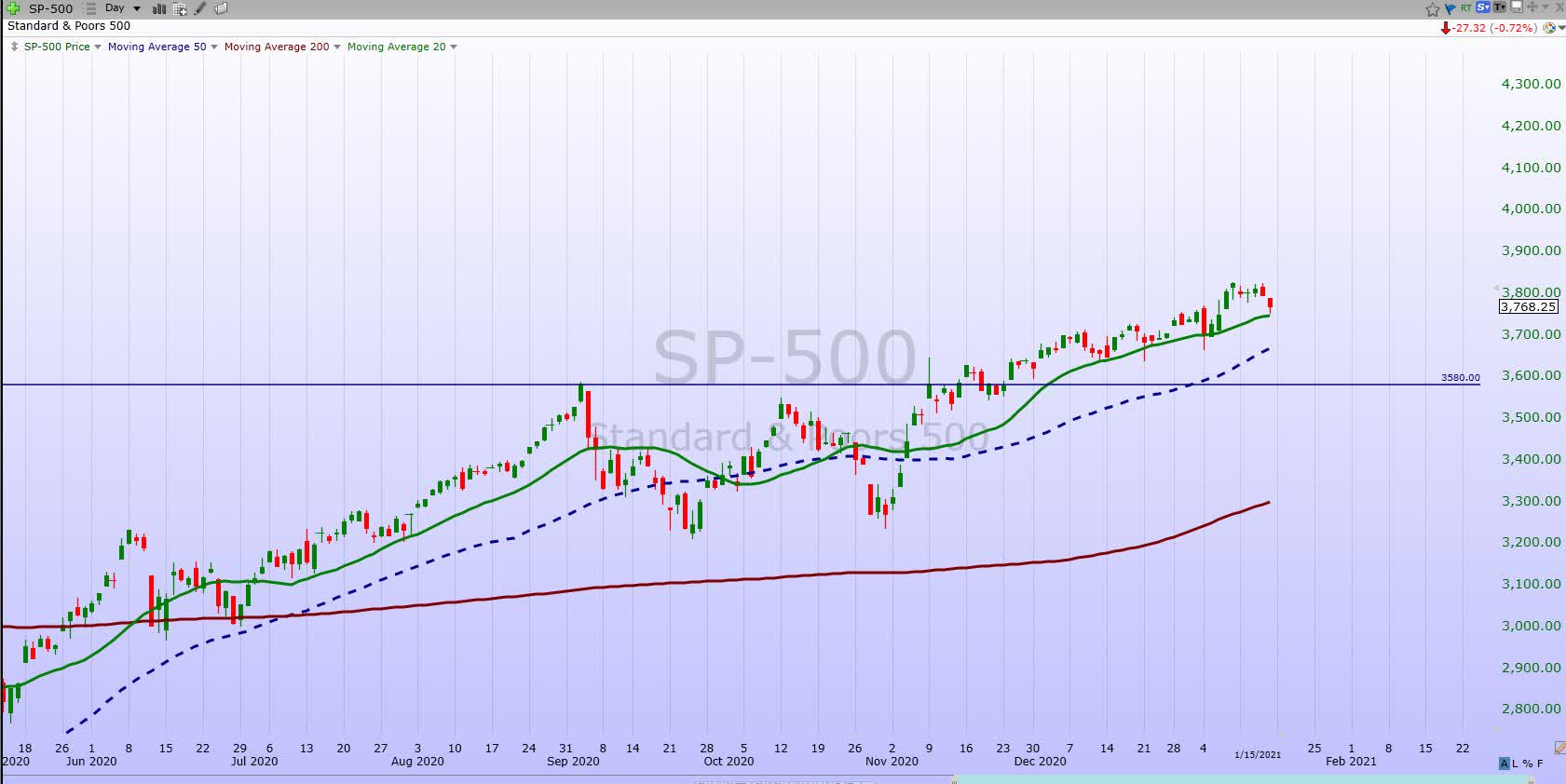Click the 1/15/2021 date marker

1258,754
